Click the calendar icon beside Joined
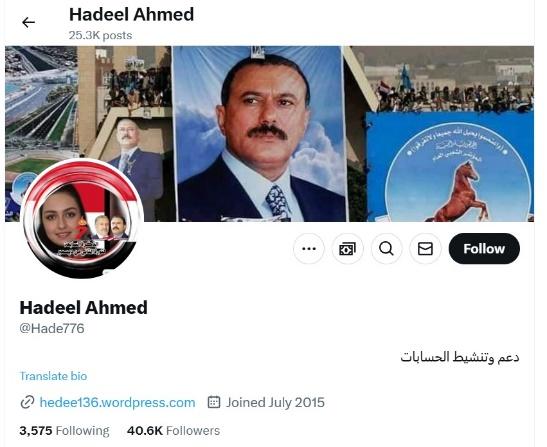This screenshot has height=447, width=547. coord(214,402)
